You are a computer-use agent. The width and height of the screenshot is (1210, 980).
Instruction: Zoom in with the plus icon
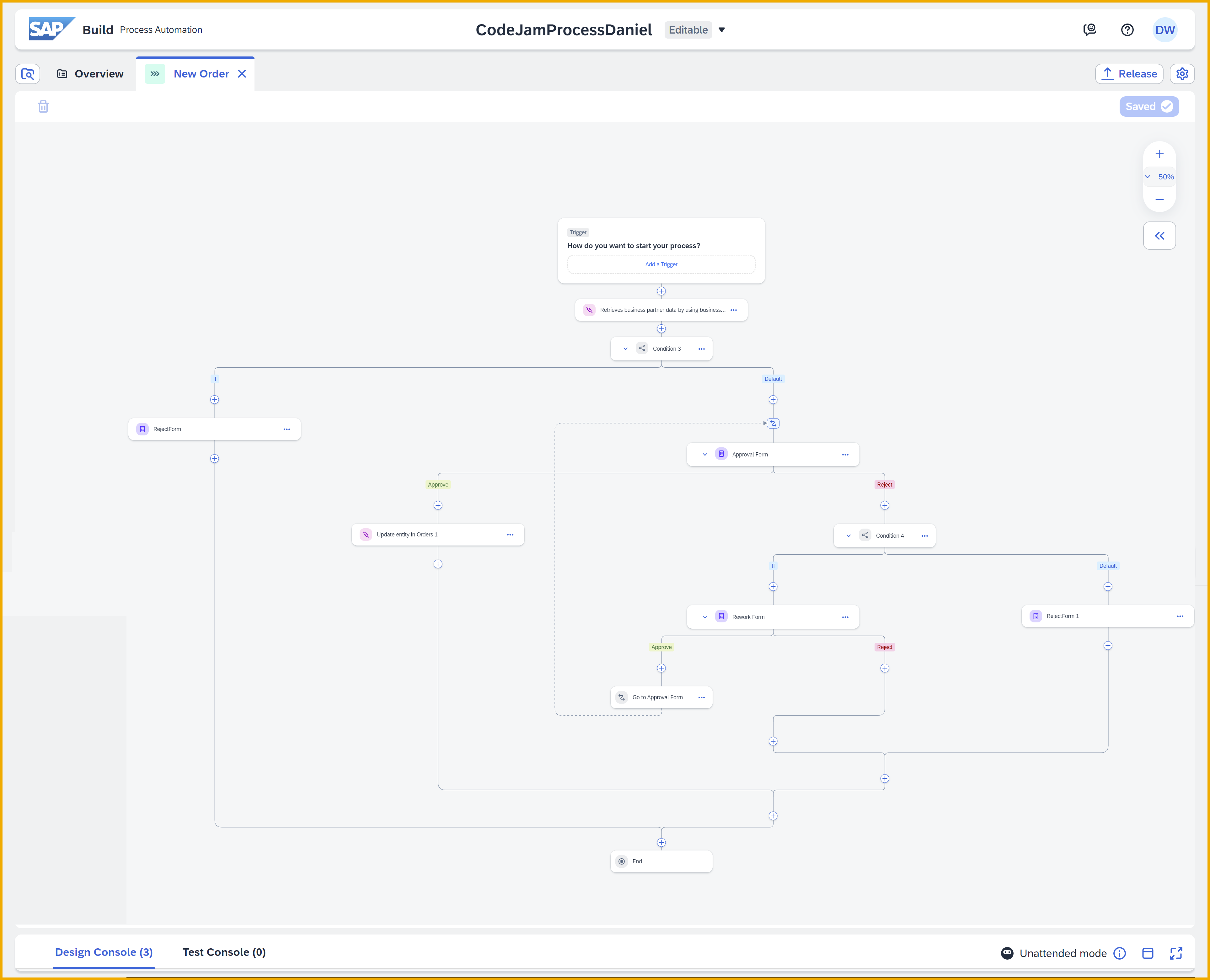(x=1159, y=154)
